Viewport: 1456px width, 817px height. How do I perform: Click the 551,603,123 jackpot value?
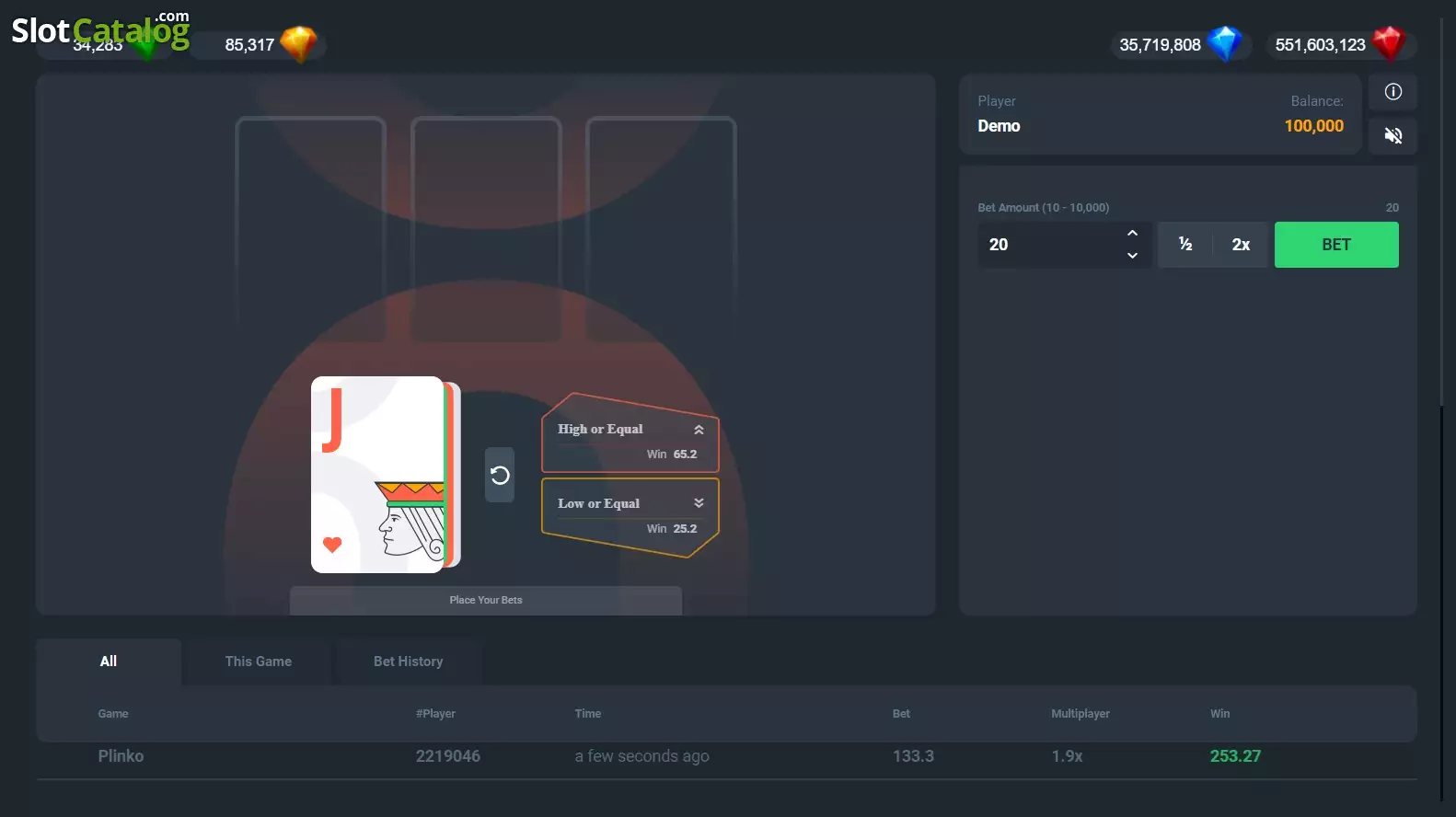1320,45
